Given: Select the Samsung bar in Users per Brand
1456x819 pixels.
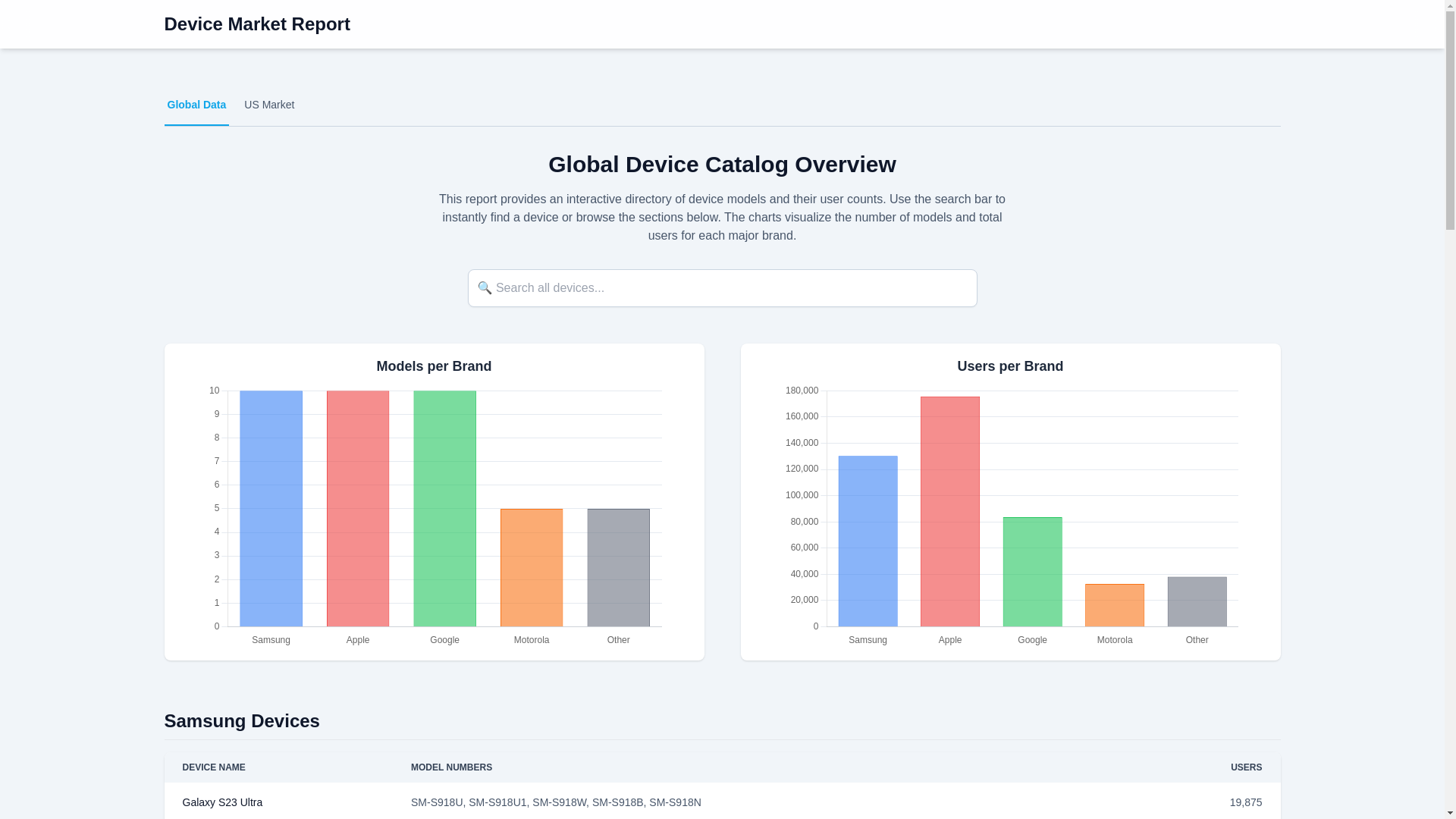Looking at the screenshot, I should pyautogui.click(x=868, y=541).
